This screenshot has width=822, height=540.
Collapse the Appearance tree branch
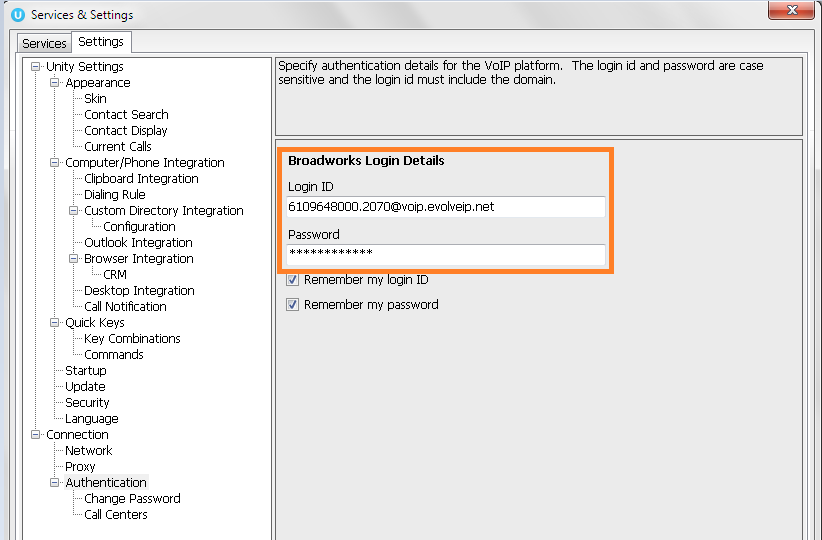tap(55, 83)
